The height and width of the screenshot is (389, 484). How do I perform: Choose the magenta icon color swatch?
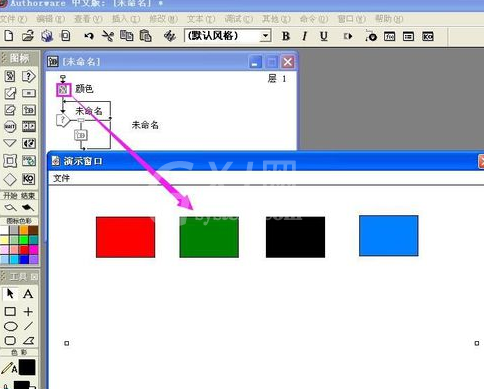point(33,249)
